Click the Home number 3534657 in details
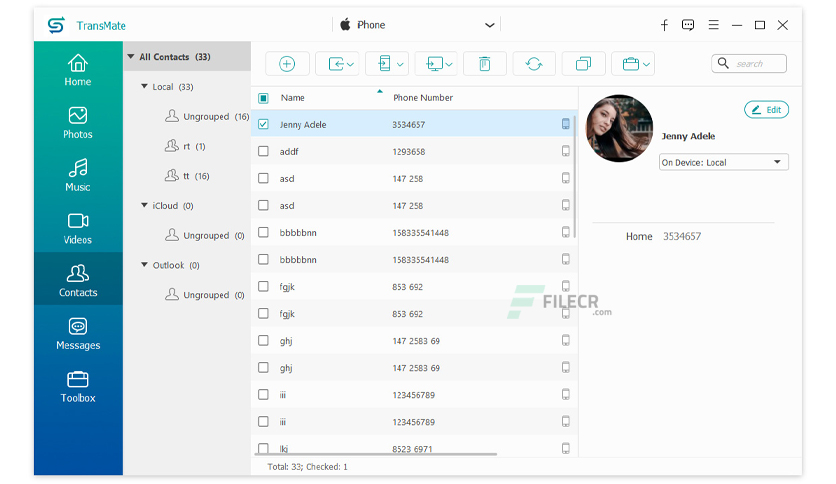The height and width of the screenshot is (484, 836). pos(682,236)
